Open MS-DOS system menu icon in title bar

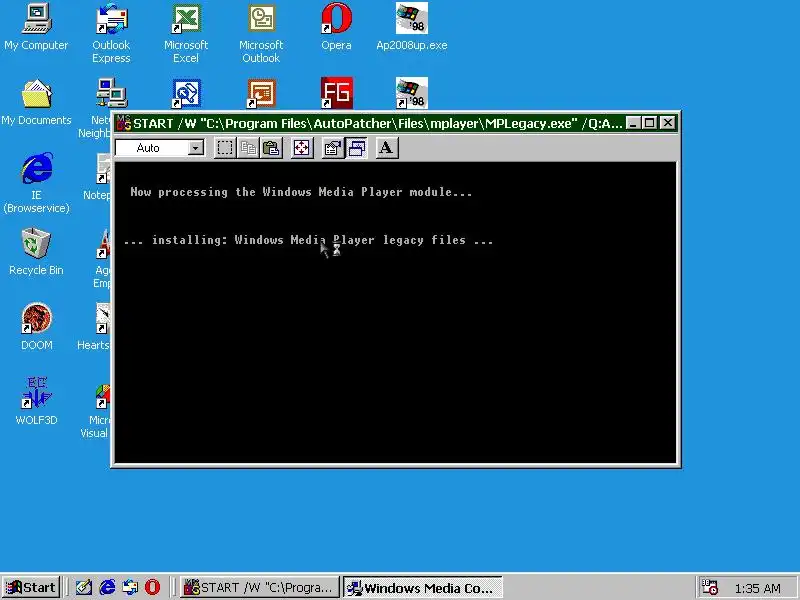(123, 123)
